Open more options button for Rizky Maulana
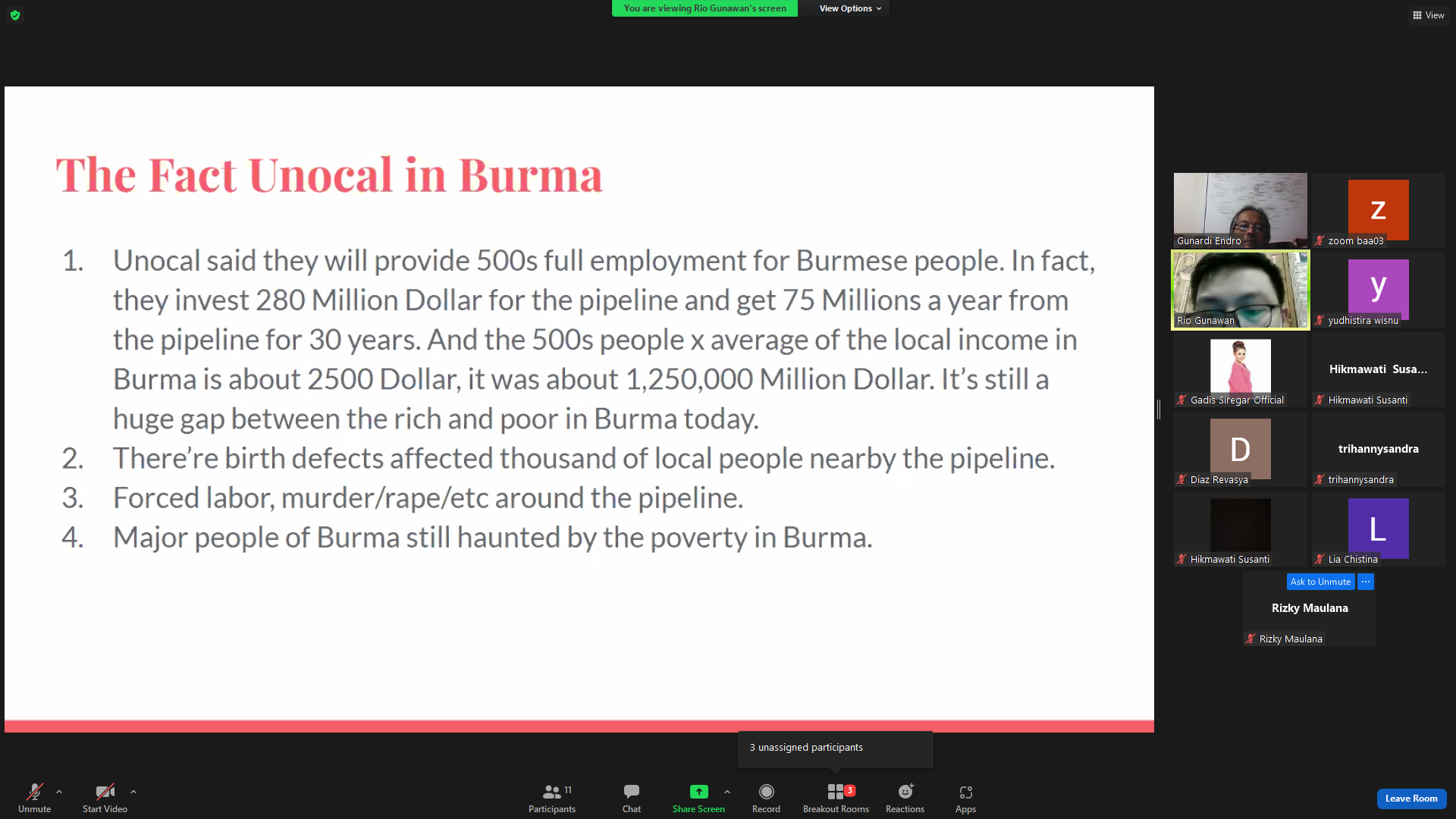 pos(1366,582)
